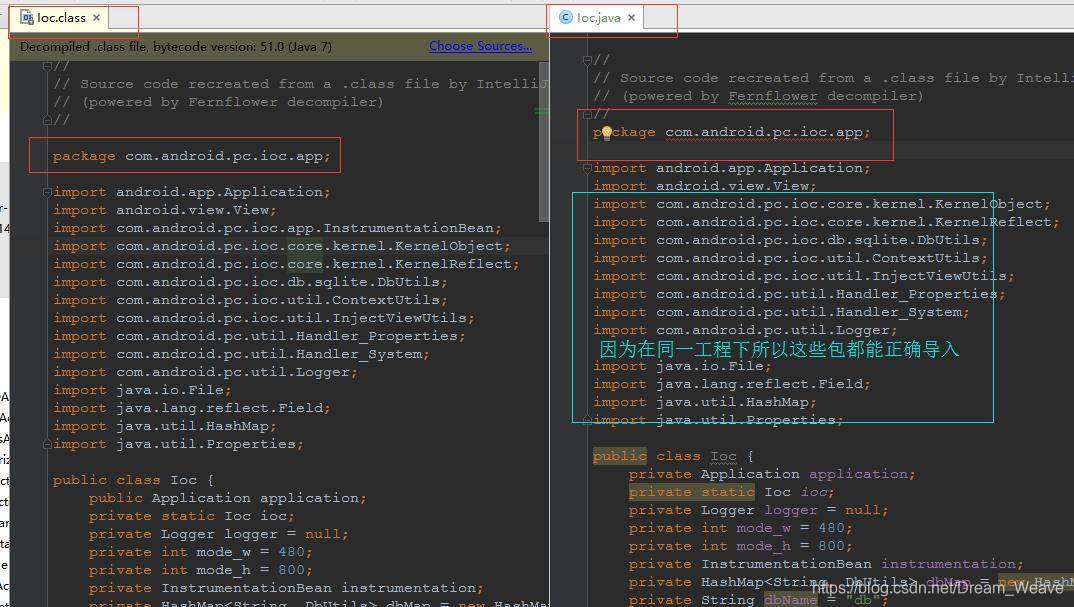Click import java.lang.reflect.Field in Ioc.class

tap(192, 408)
